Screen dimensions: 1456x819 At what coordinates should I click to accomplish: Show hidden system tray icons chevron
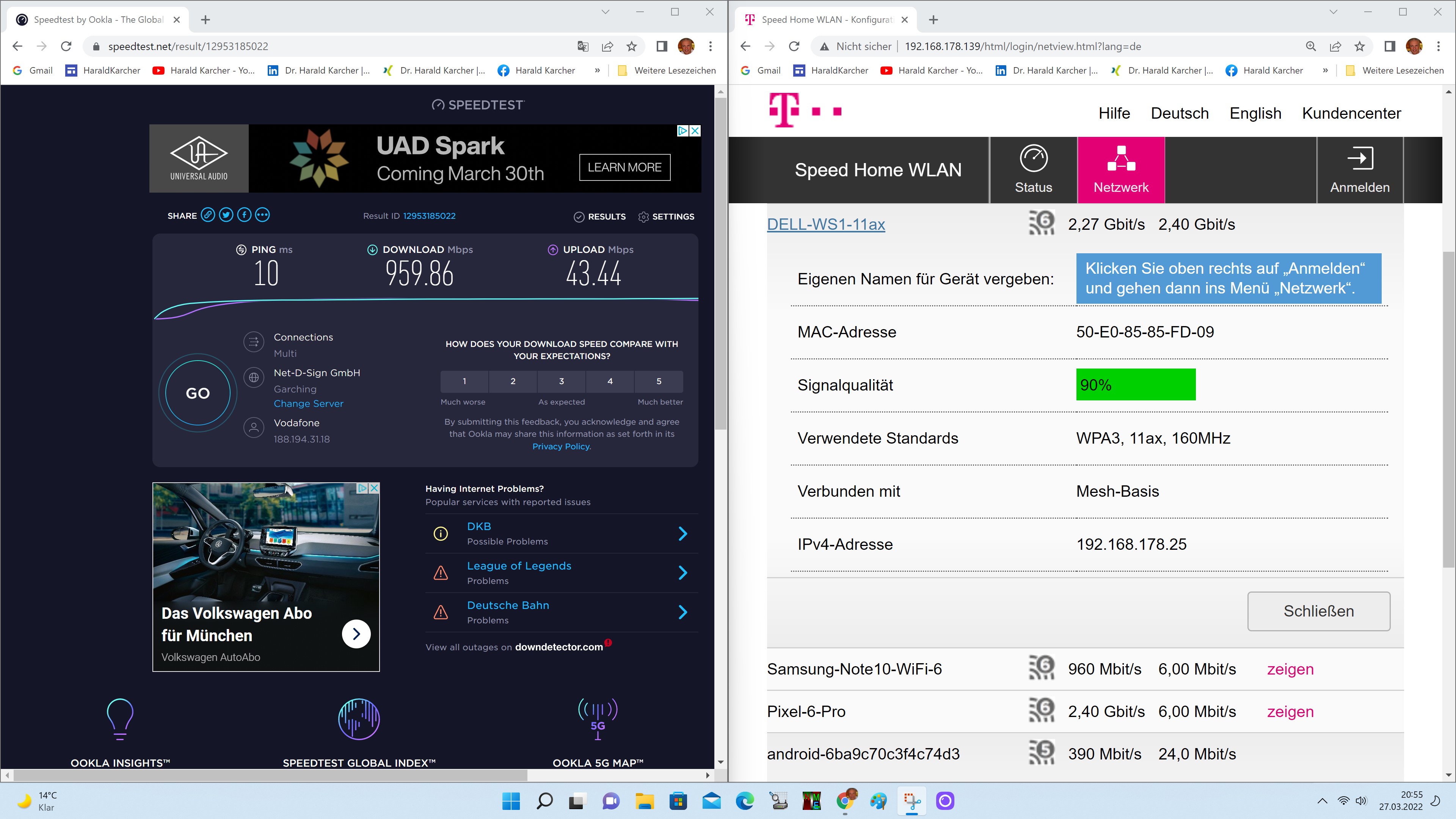pos(1322,800)
